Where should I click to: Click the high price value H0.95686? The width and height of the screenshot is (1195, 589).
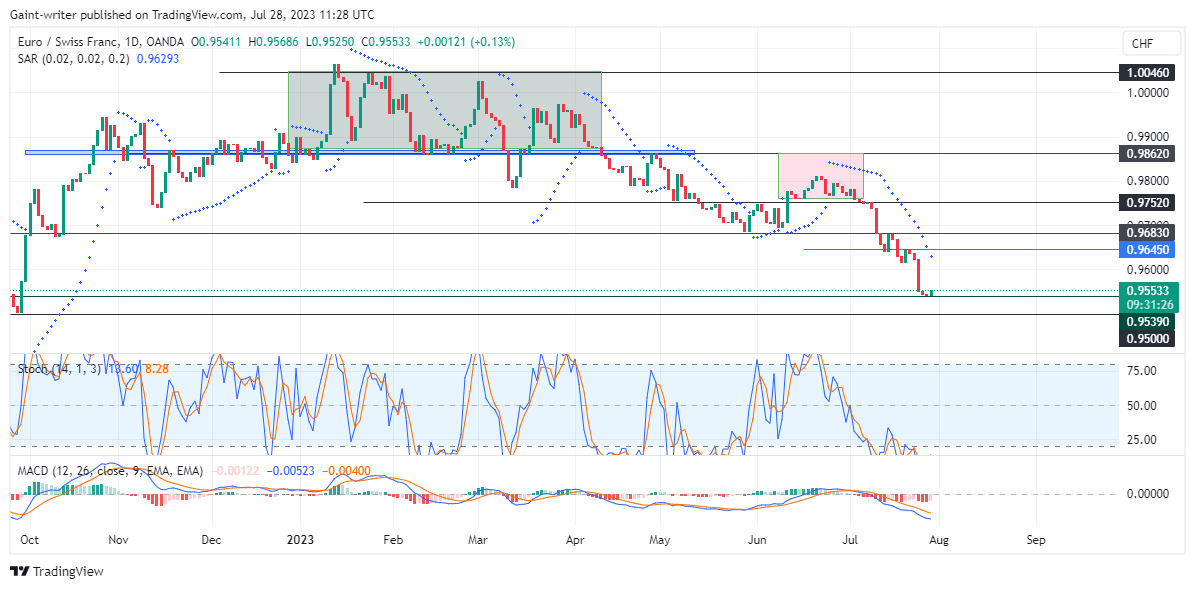(275, 43)
